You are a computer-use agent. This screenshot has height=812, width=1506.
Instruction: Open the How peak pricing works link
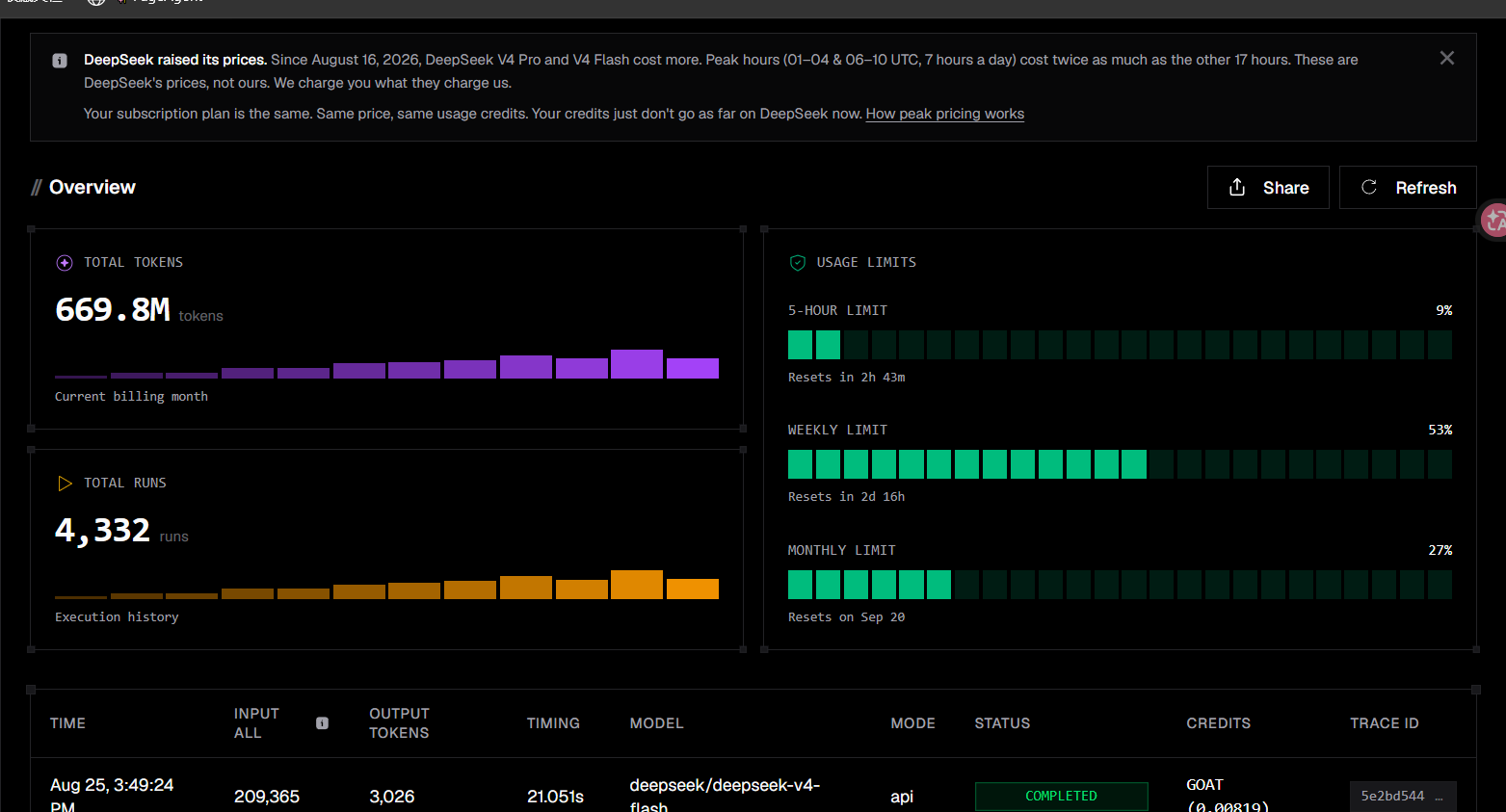(x=944, y=114)
